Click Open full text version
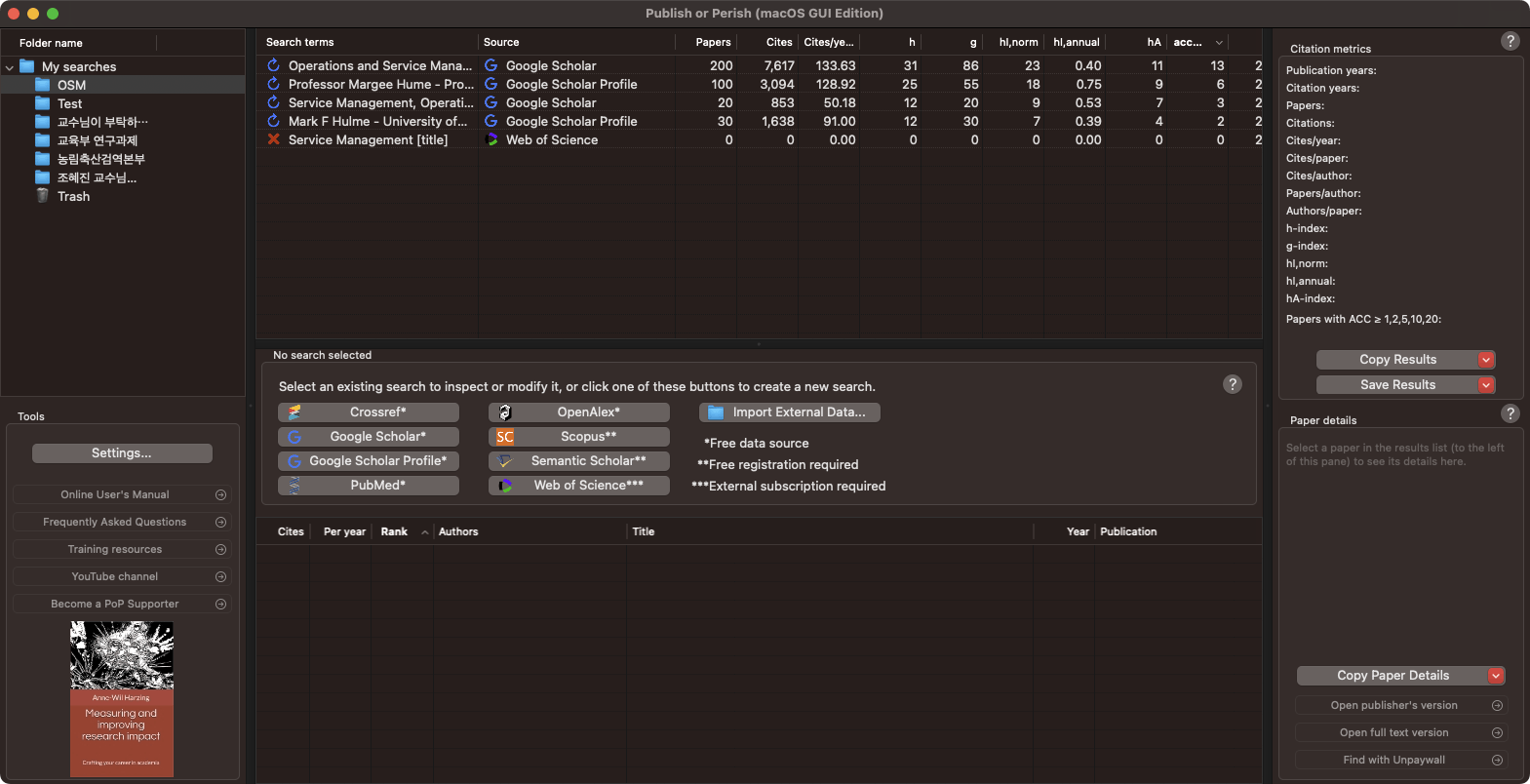1530x784 pixels. point(1400,732)
